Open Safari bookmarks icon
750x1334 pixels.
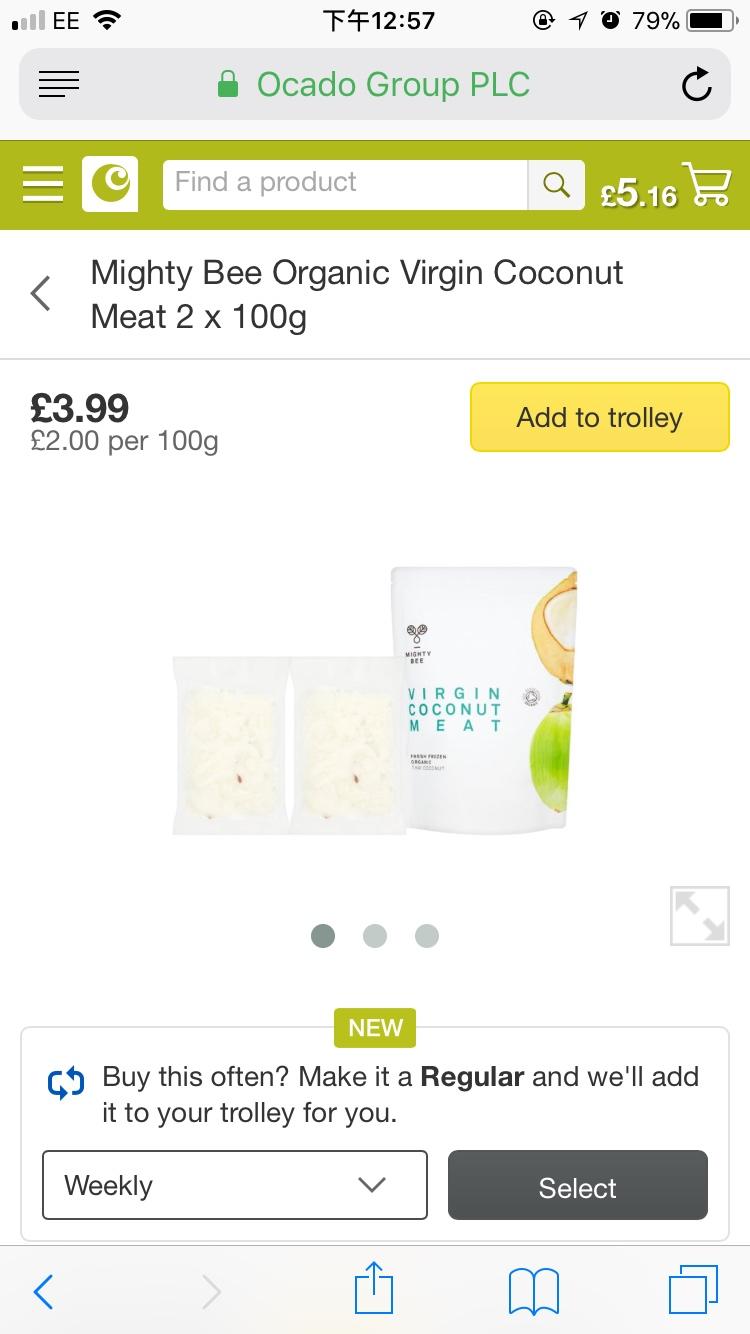coord(533,1290)
